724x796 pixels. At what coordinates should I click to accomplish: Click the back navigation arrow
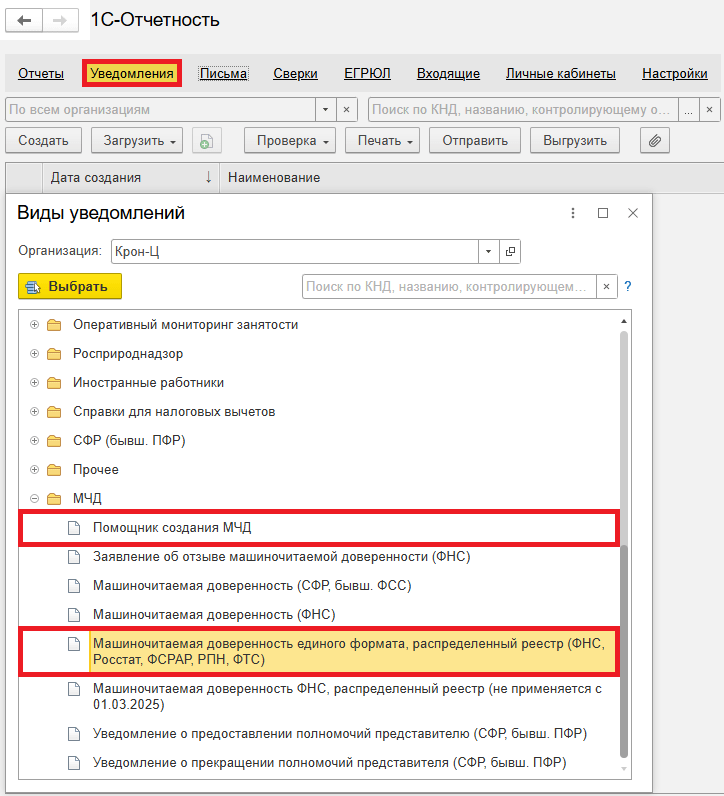point(25,21)
